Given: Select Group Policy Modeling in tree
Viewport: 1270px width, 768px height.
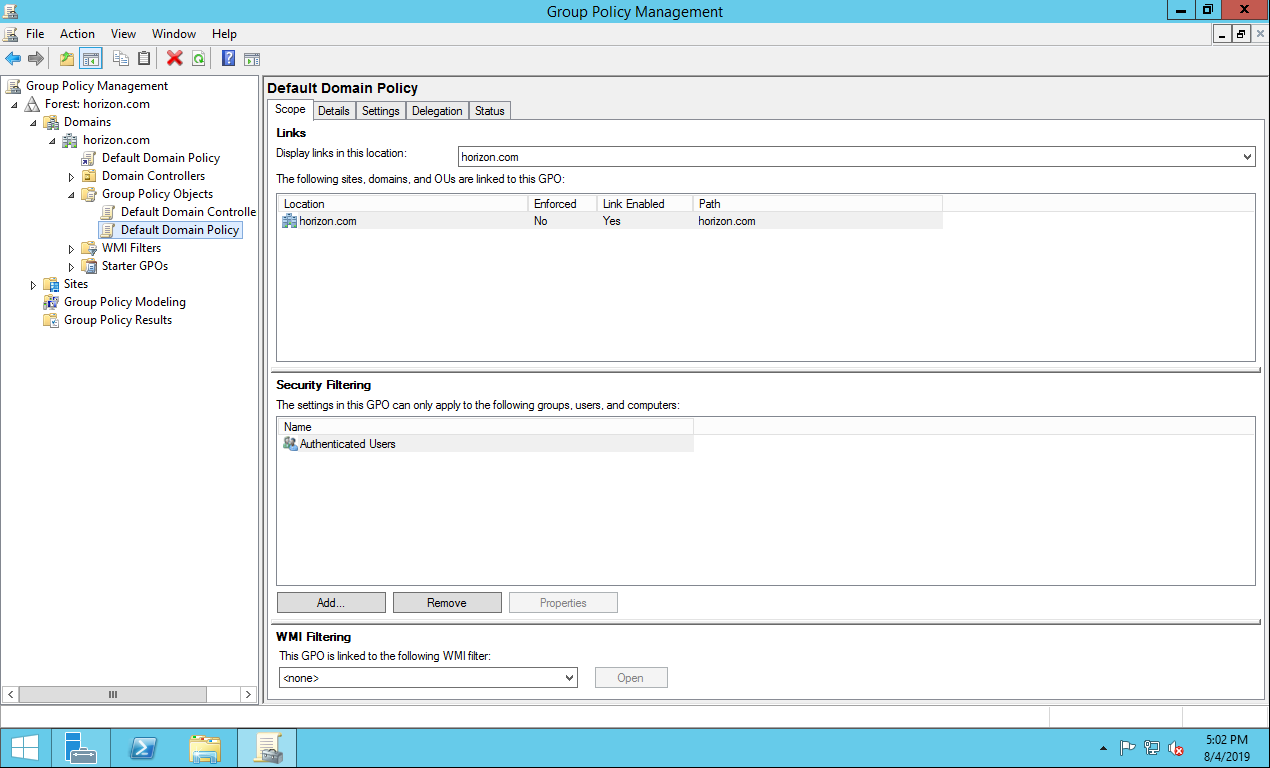Looking at the screenshot, I should coord(124,302).
